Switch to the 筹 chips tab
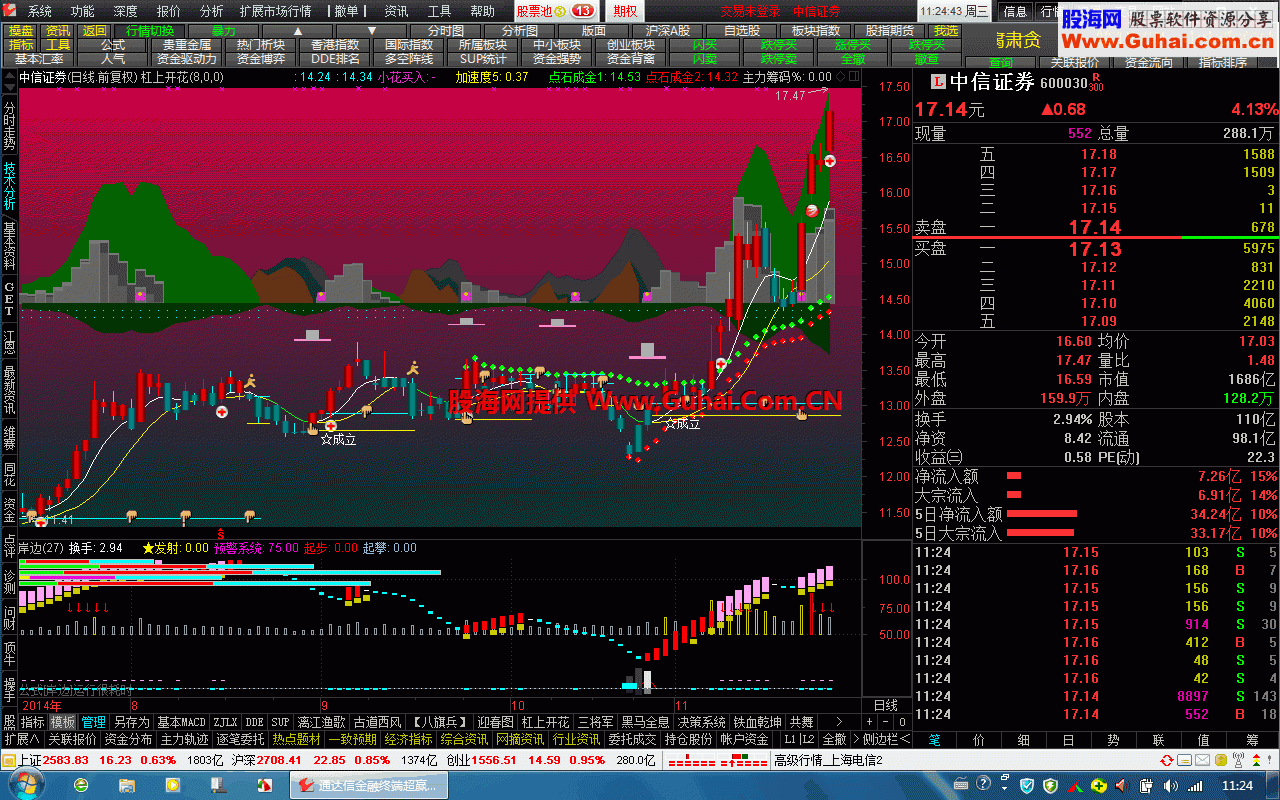 pos(1253,740)
